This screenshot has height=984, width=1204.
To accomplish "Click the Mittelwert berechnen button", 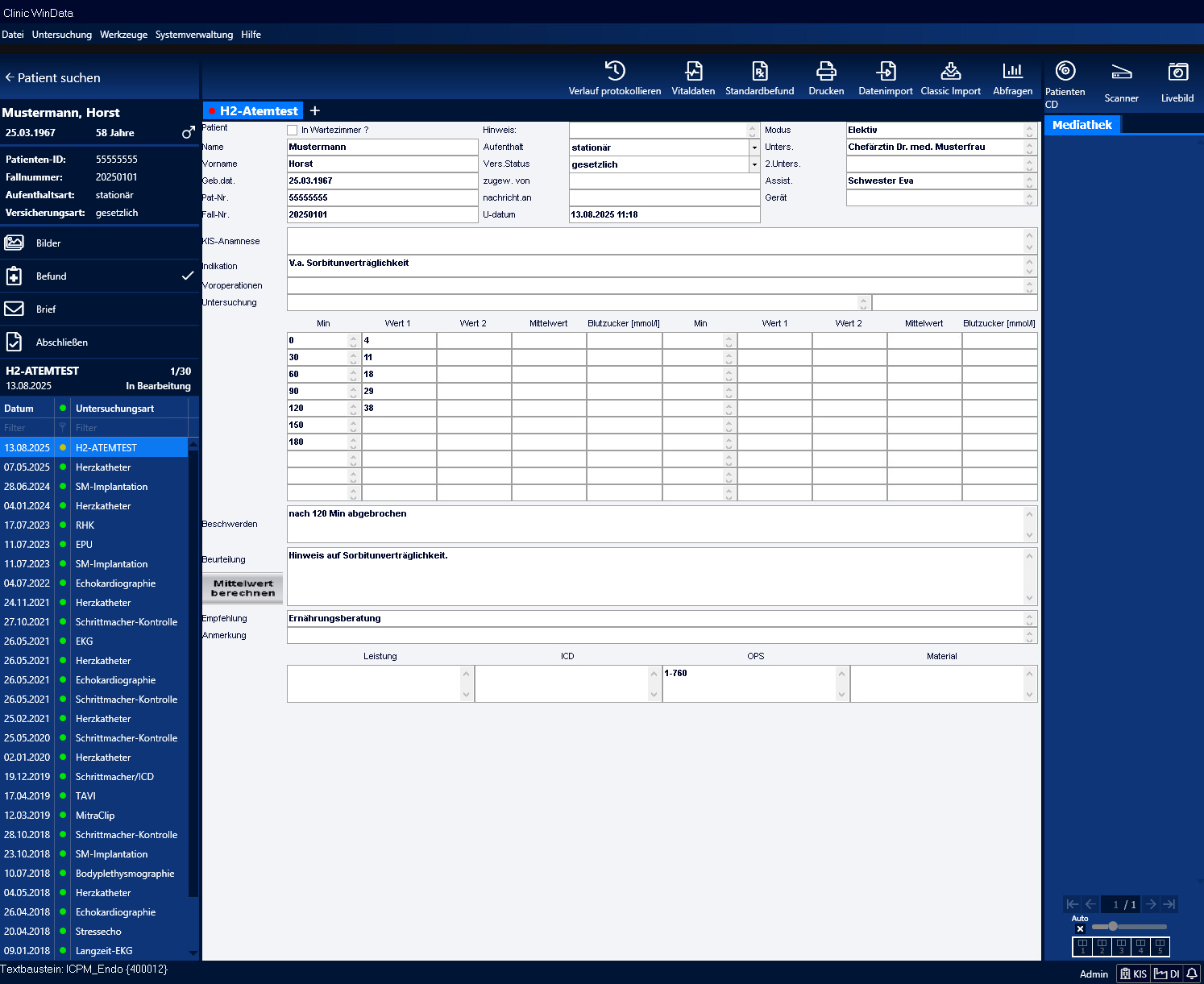I will pyautogui.click(x=243, y=588).
